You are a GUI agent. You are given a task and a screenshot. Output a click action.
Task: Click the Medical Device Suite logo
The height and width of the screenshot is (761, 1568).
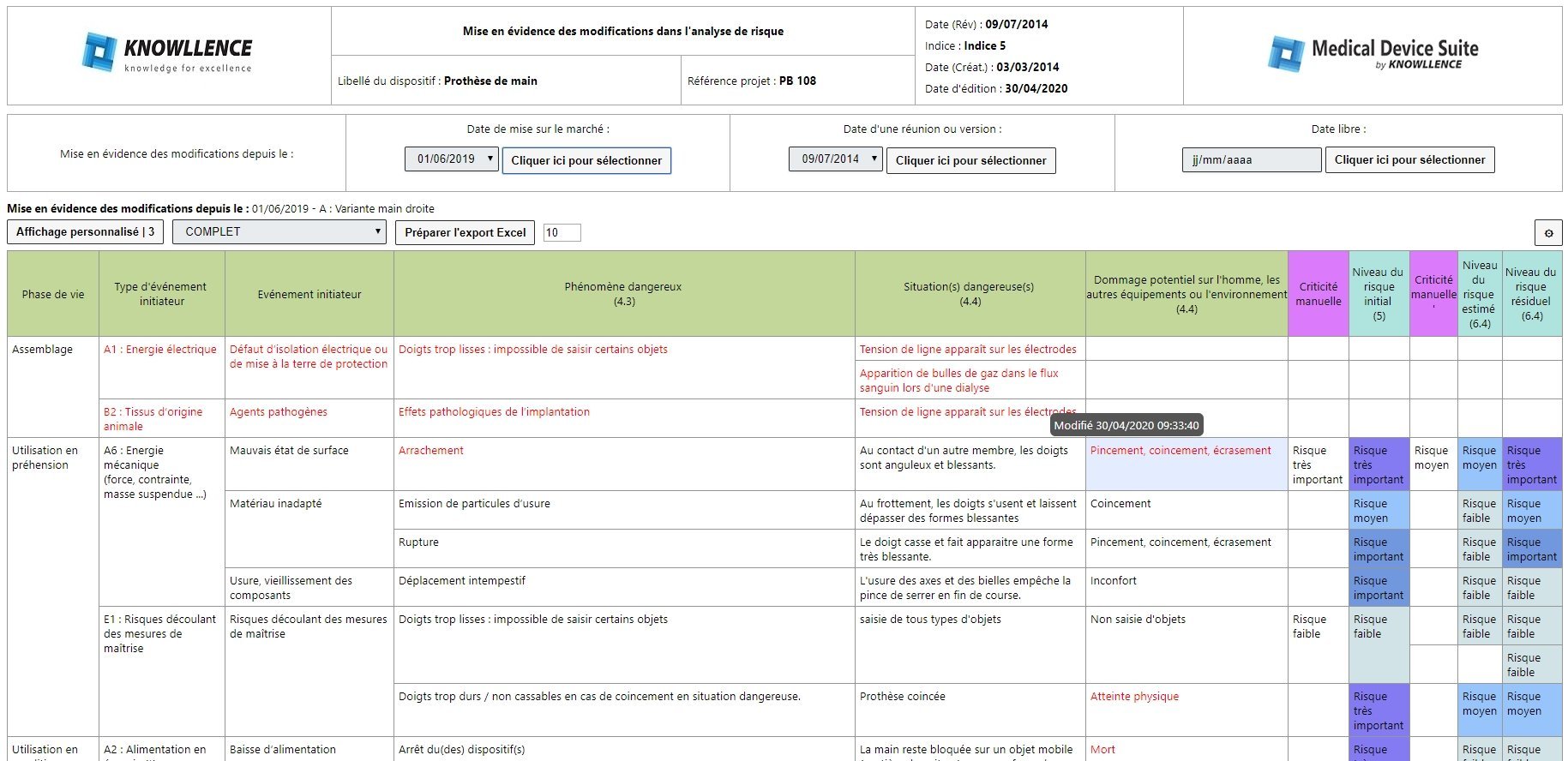point(1373,54)
